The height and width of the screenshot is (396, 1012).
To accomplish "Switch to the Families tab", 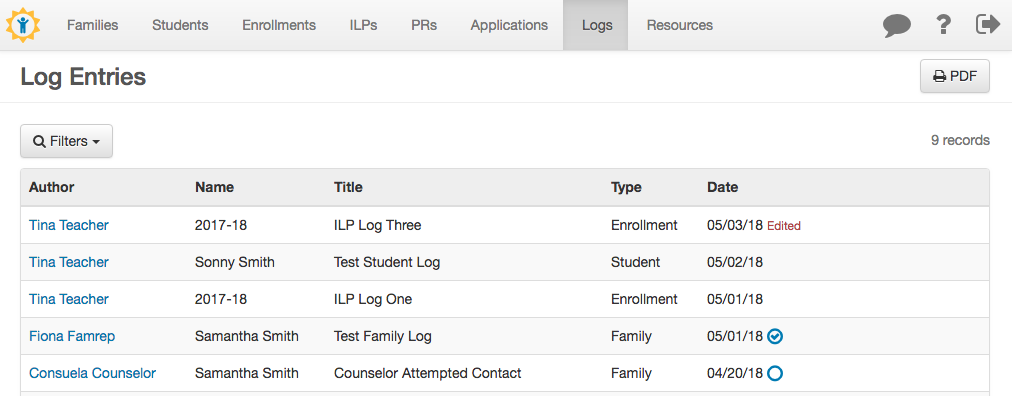I will pyautogui.click(x=93, y=25).
